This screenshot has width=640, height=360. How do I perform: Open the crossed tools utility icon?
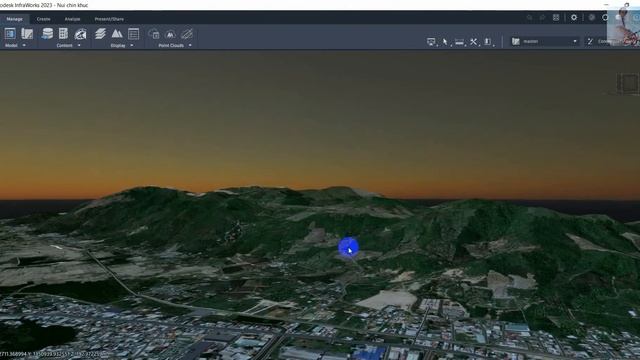point(473,42)
